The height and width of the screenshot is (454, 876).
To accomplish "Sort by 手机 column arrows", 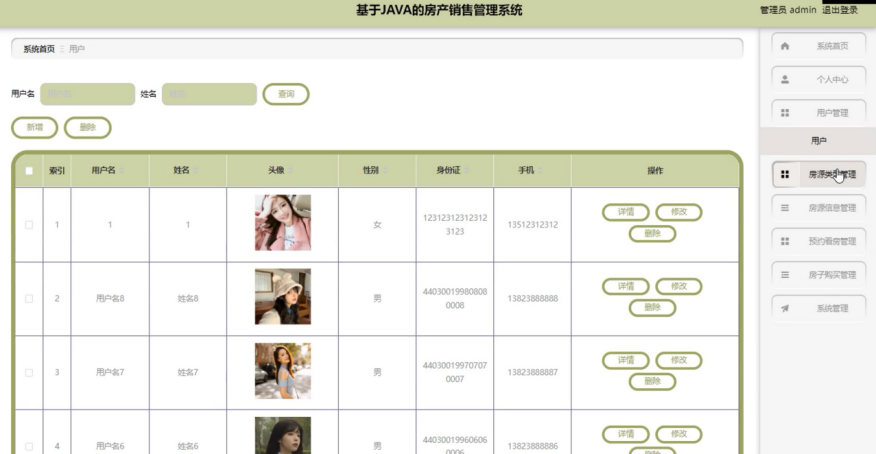I will 540,170.
